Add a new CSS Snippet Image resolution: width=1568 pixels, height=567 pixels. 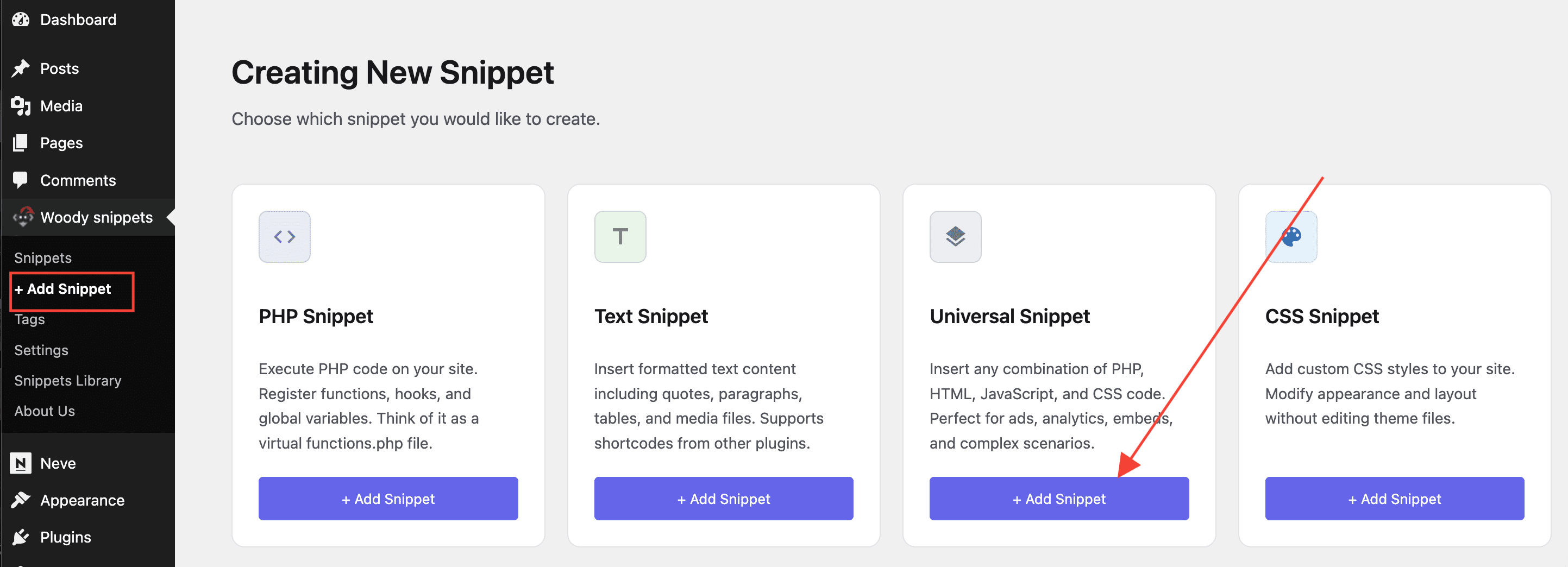(1394, 499)
